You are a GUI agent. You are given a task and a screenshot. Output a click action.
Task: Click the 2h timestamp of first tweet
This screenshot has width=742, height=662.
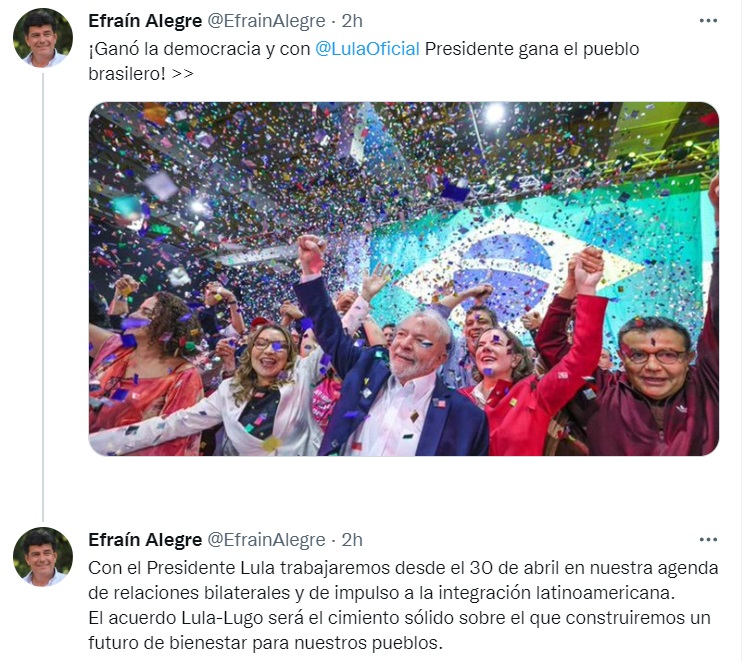[x=352, y=21]
